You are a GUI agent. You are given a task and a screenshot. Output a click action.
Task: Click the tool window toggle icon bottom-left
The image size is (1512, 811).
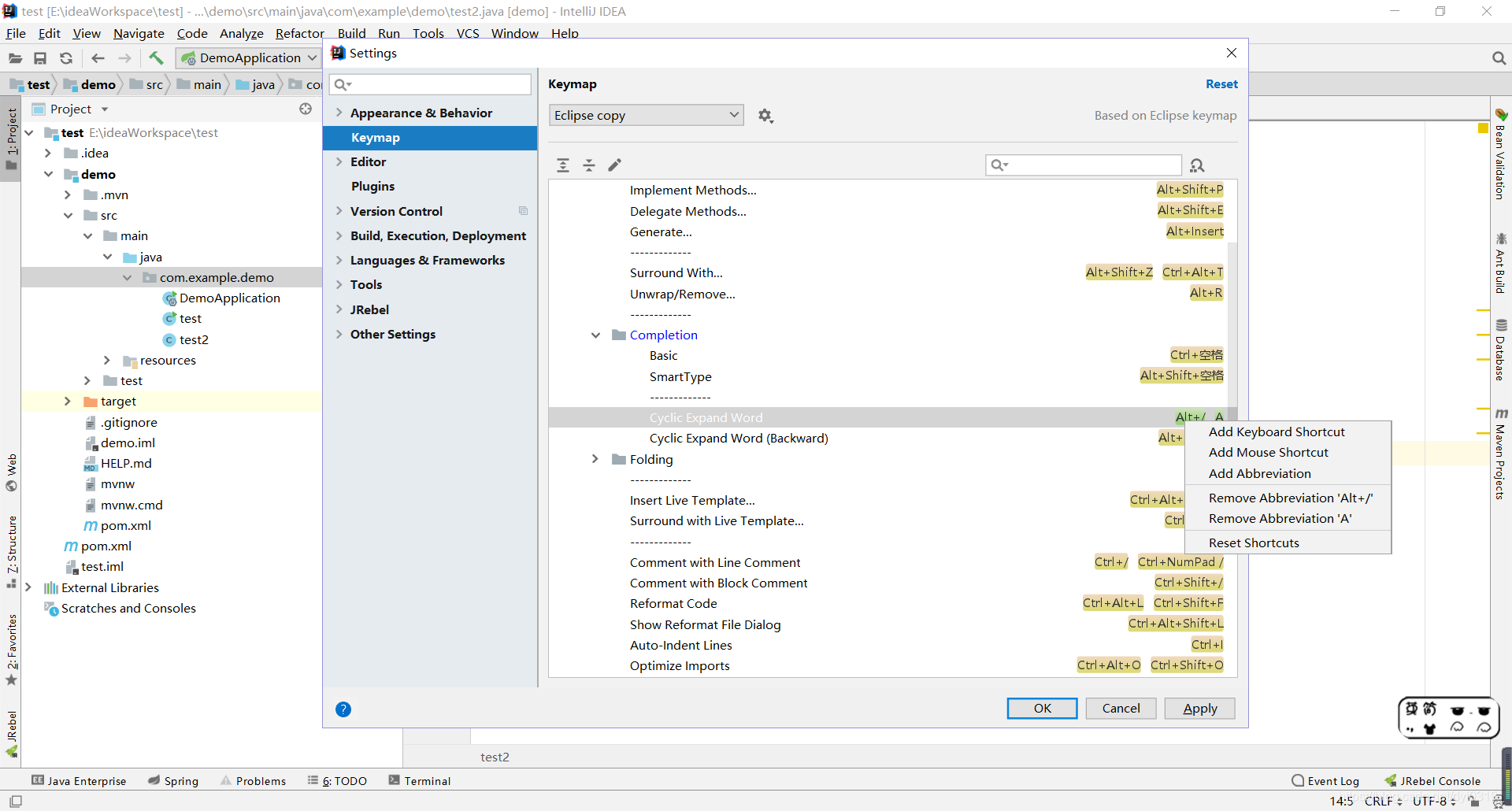[x=15, y=802]
